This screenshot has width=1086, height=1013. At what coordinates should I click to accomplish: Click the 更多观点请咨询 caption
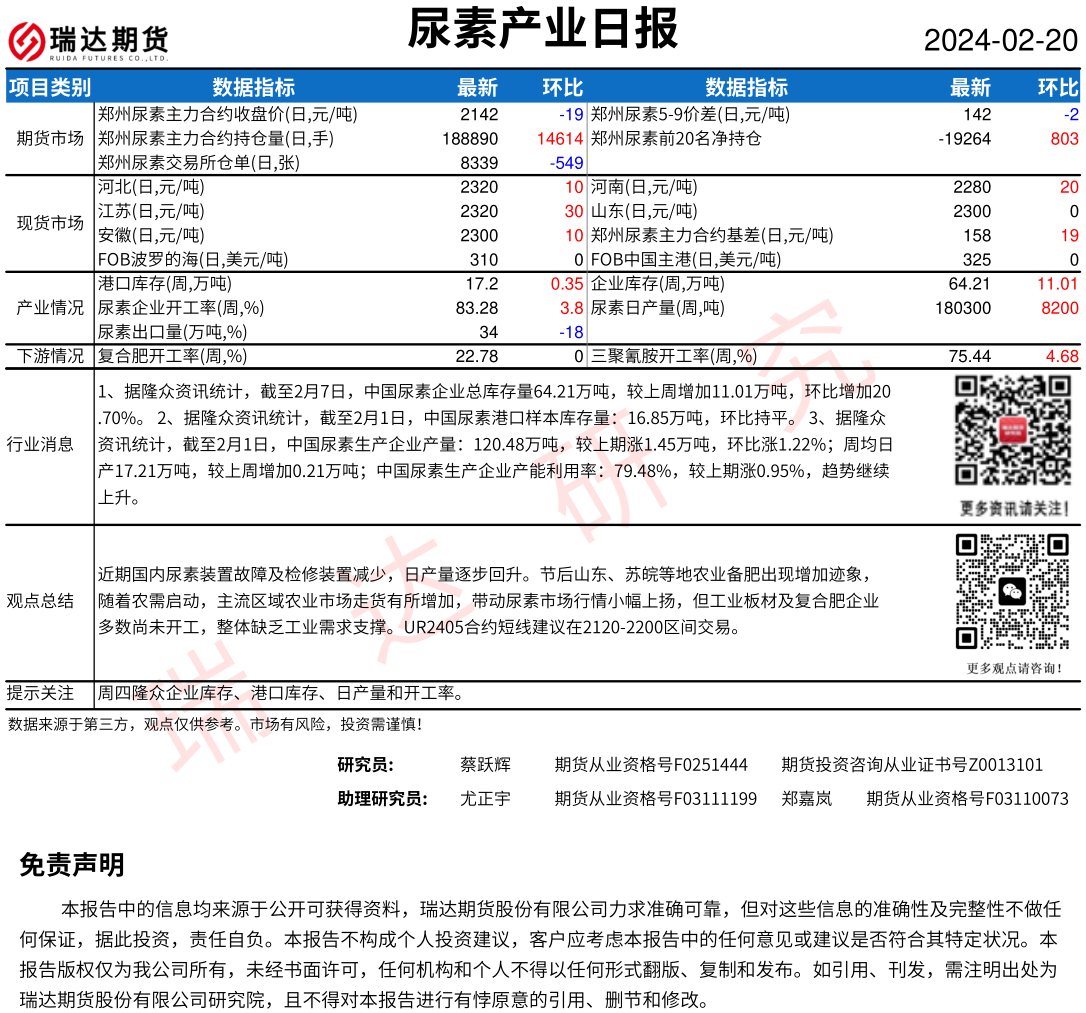click(x=1012, y=668)
